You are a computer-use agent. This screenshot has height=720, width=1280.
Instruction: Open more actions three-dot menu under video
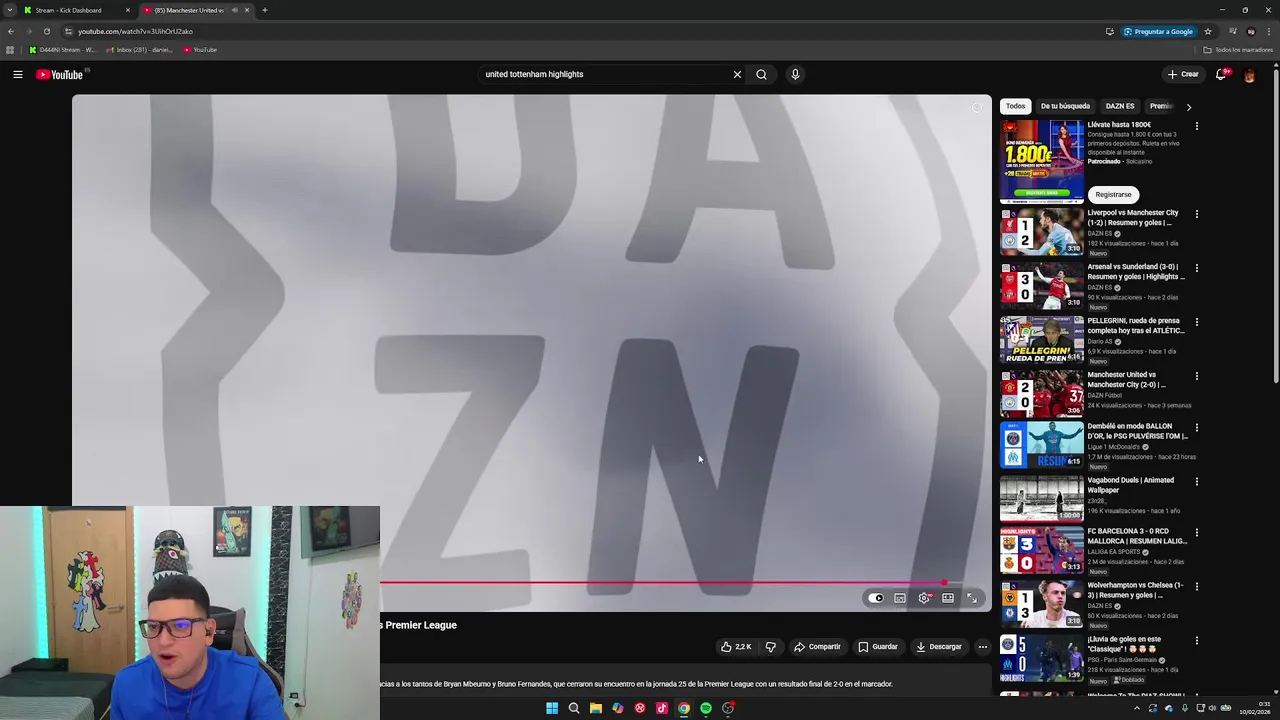[982, 647]
